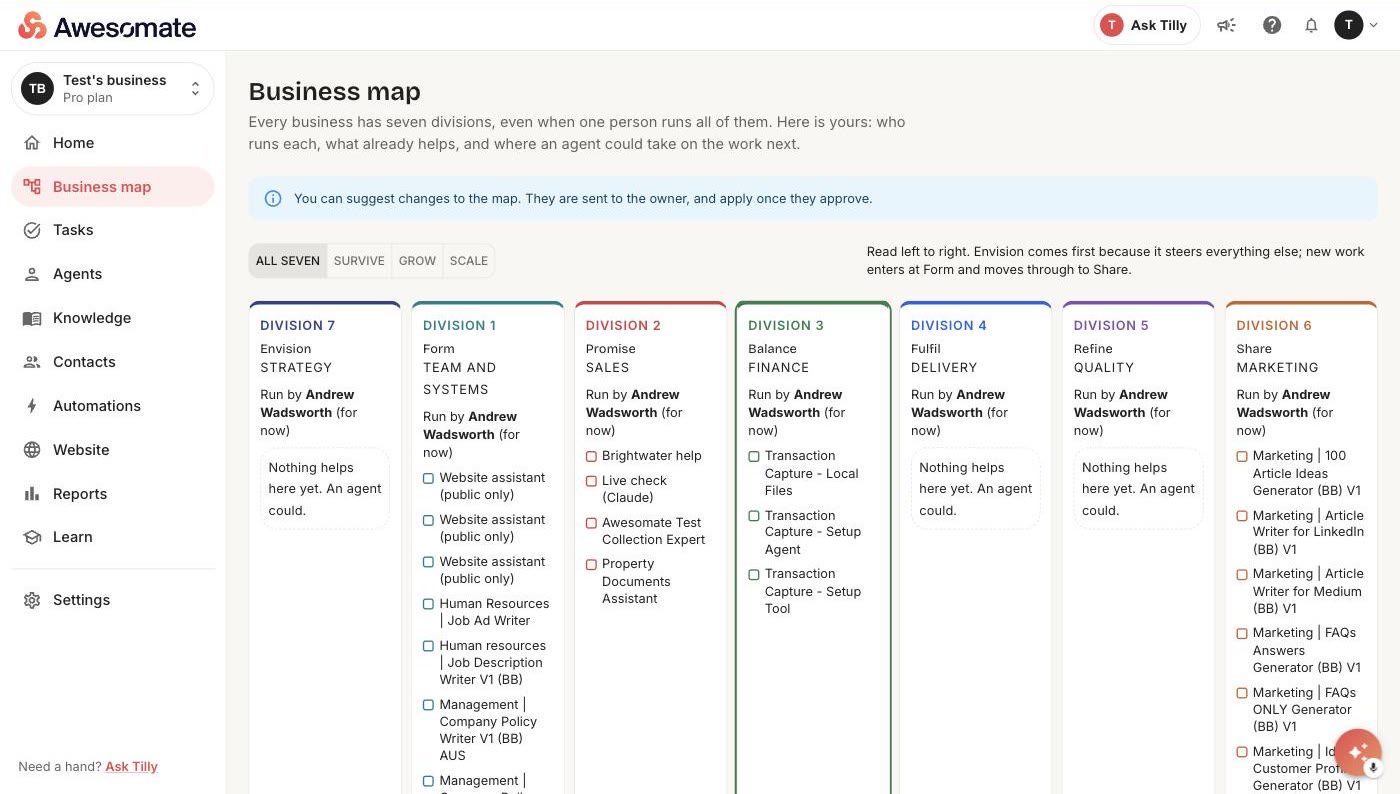Click the Settings gear icon
Viewport: 1400px width, 794px height.
coord(32,600)
